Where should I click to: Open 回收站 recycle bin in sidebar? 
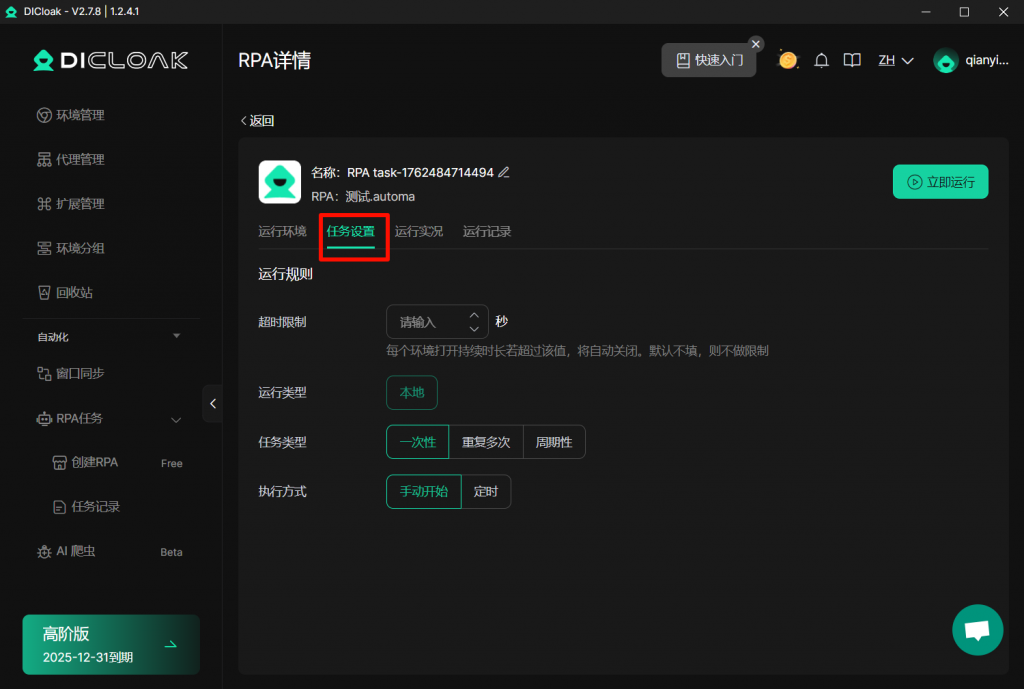(73, 292)
